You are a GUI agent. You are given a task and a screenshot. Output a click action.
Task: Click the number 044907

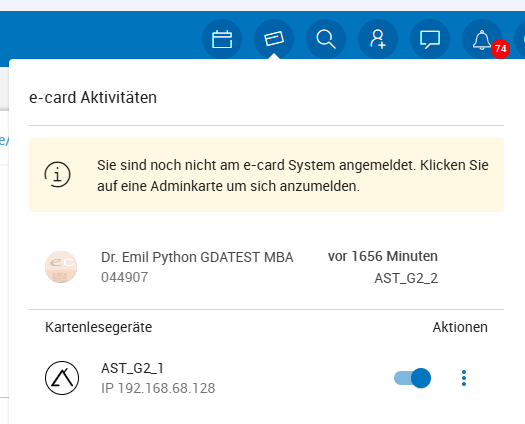coord(125,277)
